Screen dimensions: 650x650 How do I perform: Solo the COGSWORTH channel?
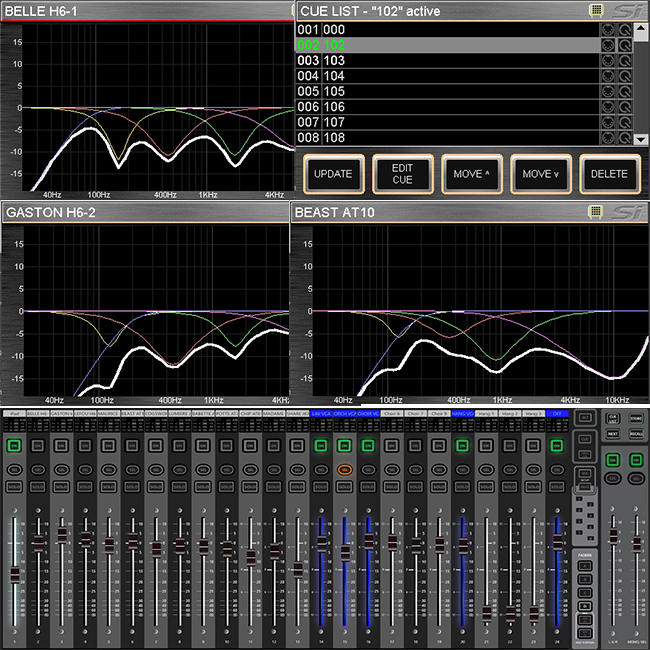pos(156,487)
